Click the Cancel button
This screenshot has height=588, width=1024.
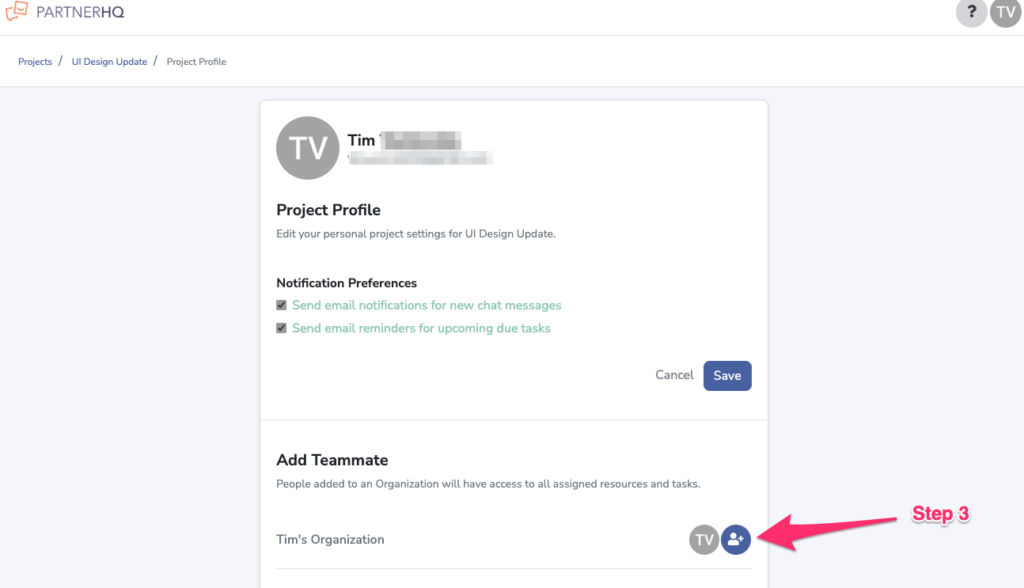click(x=674, y=375)
